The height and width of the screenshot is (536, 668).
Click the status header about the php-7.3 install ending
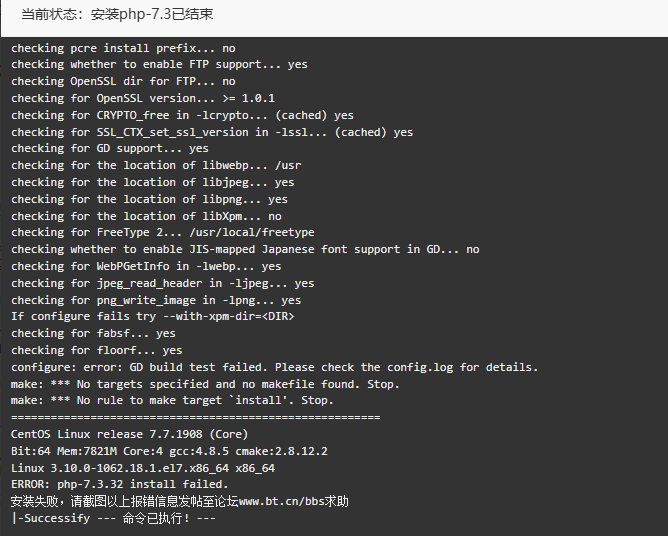pyautogui.click(x=117, y=14)
